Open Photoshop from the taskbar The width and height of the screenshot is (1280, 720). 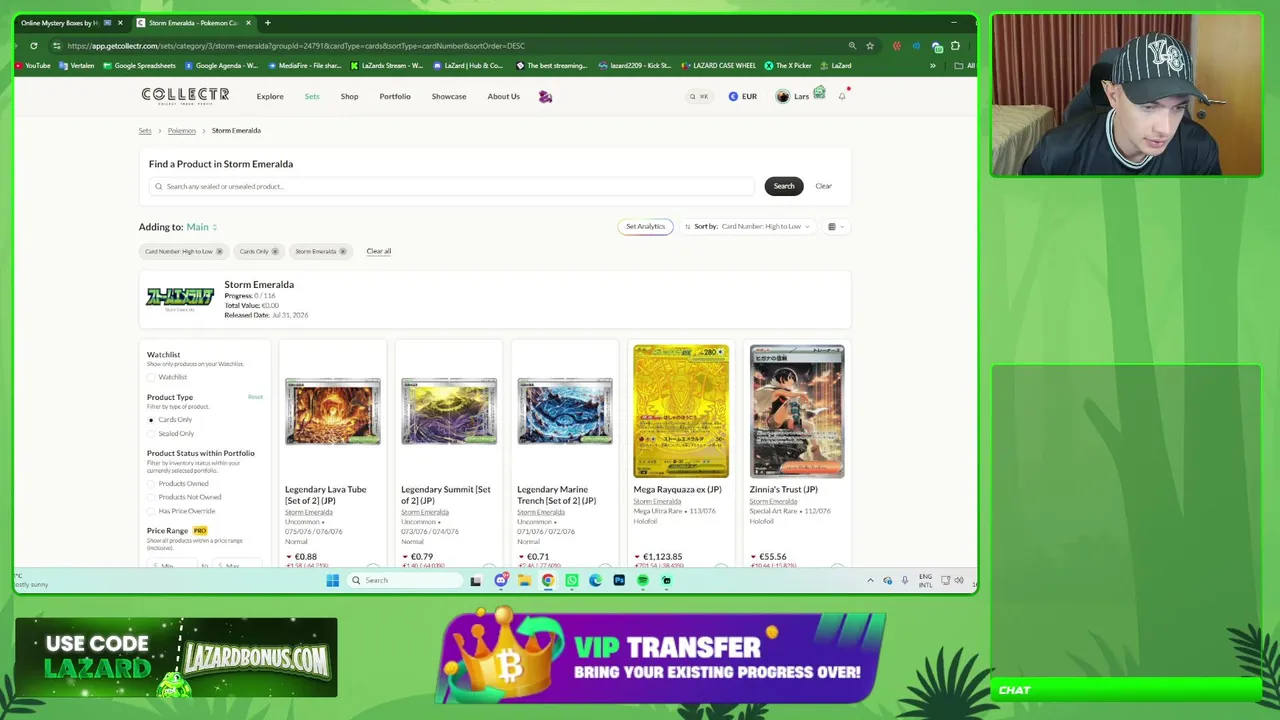(619, 580)
